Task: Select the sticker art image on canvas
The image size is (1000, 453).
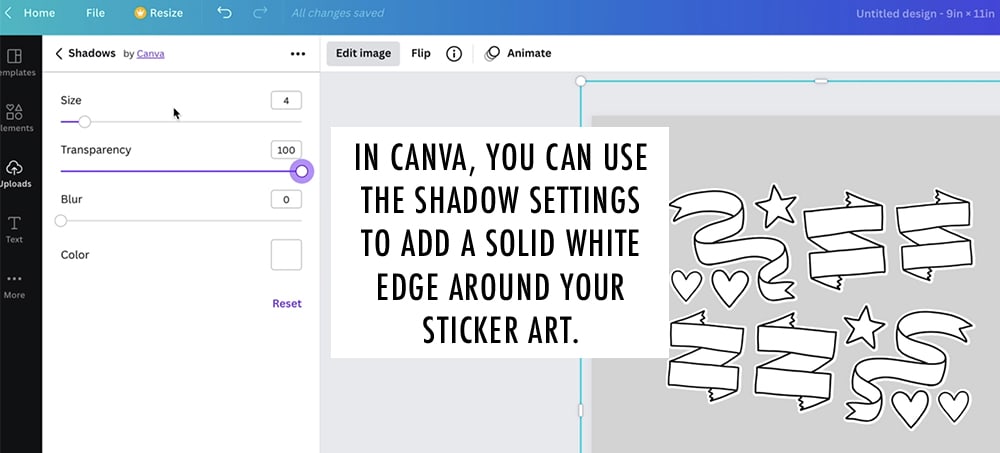Action: click(821, 306)
